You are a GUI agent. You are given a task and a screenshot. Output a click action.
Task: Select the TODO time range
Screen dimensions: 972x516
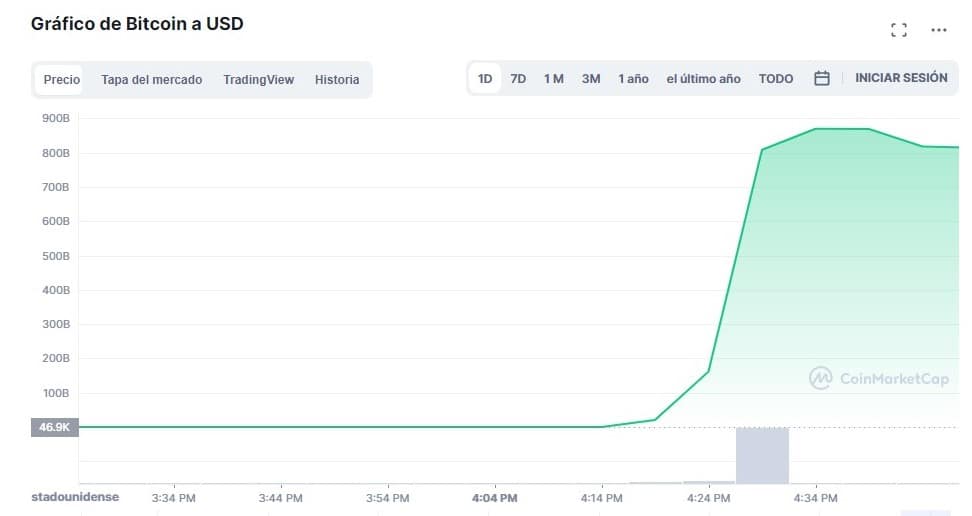tap(776, 79)
